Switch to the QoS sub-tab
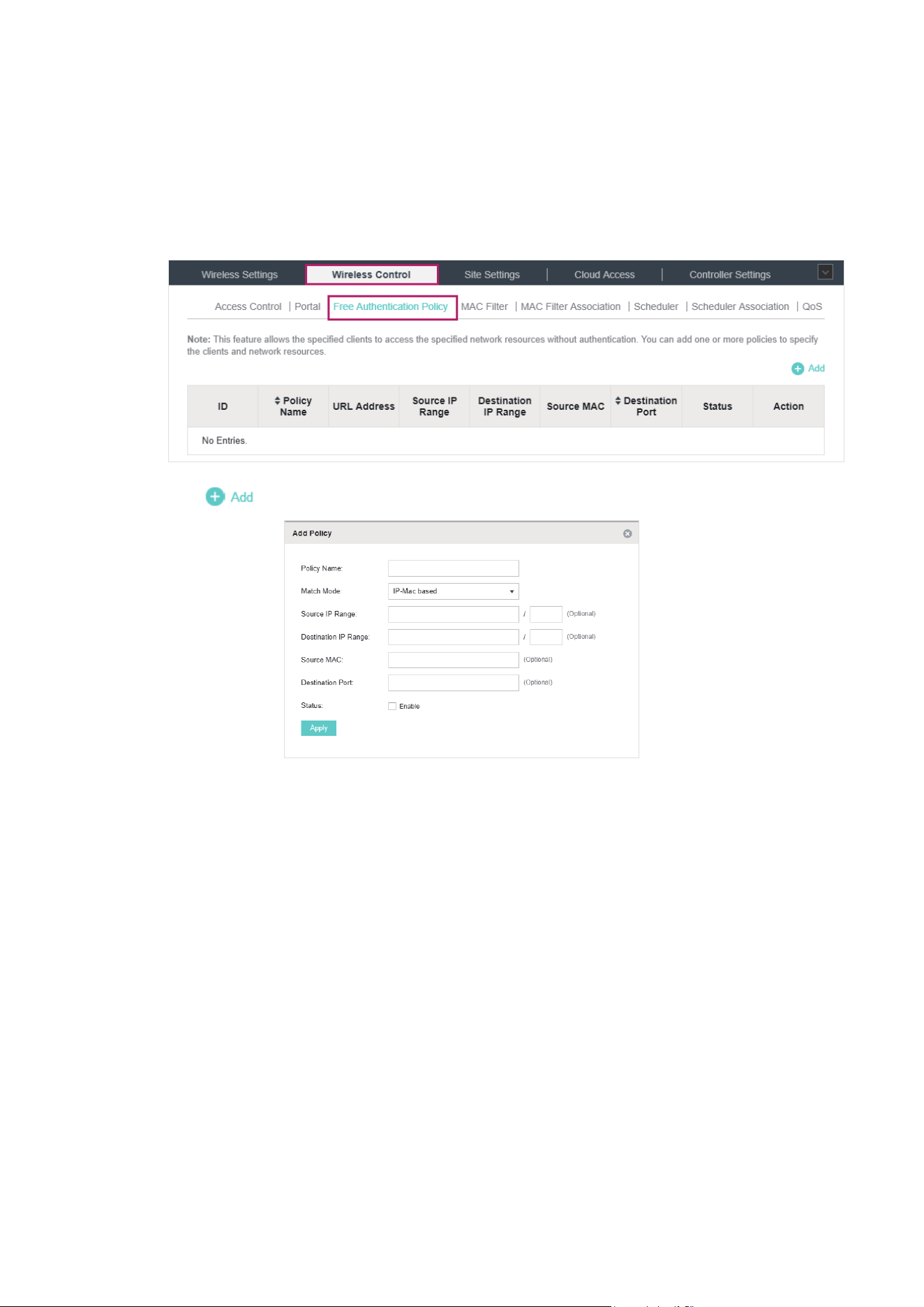This screenshot has height=1307, width=924. [x=812, y=307]
